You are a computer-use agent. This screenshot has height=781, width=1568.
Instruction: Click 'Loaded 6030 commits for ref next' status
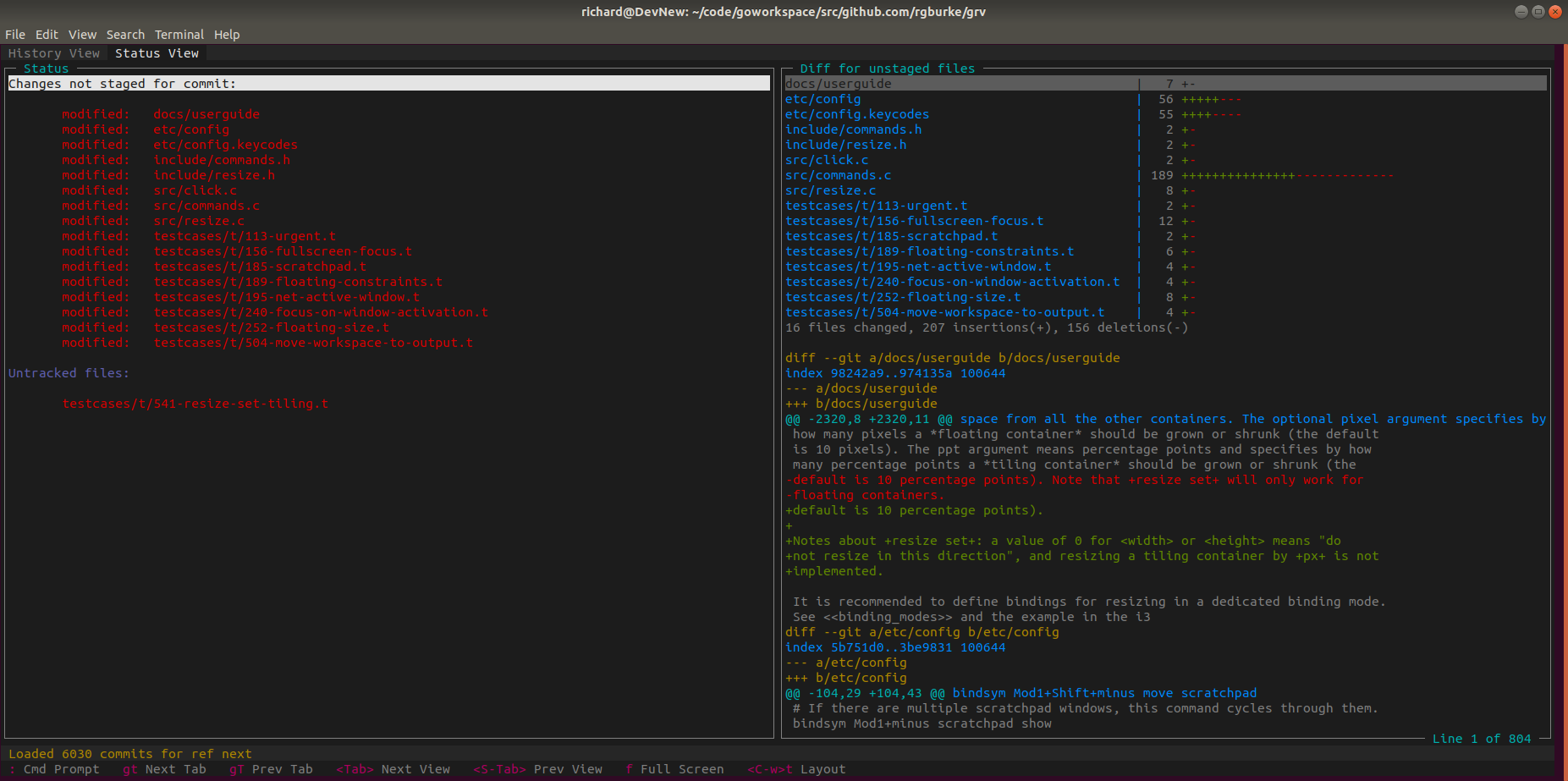pyautogui.click(x=130, y=754)
